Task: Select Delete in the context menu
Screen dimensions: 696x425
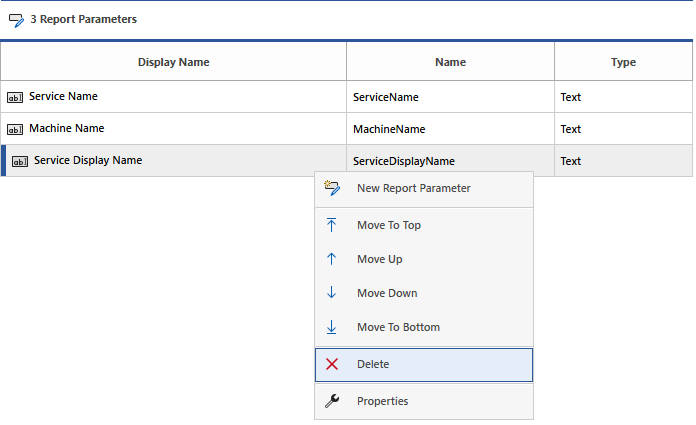Action: click(373, 365)
